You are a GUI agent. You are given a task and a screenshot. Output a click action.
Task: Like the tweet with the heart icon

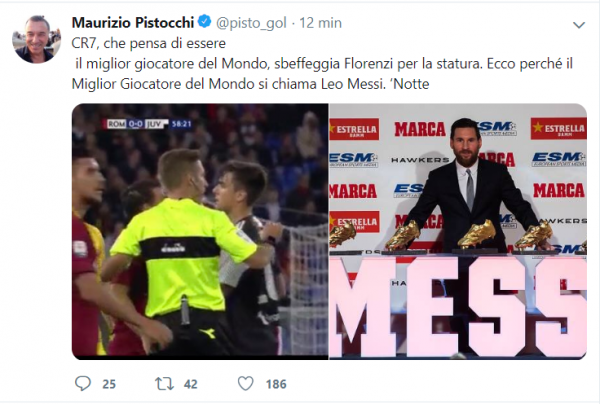coord(246,383)
